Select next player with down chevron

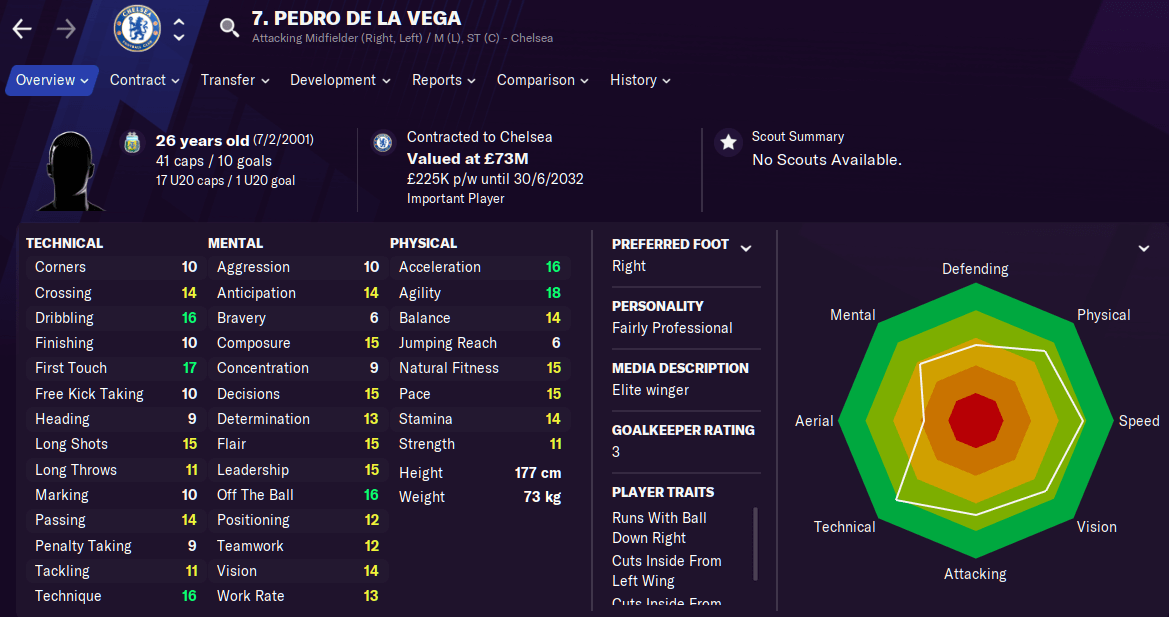coord(179,37)
